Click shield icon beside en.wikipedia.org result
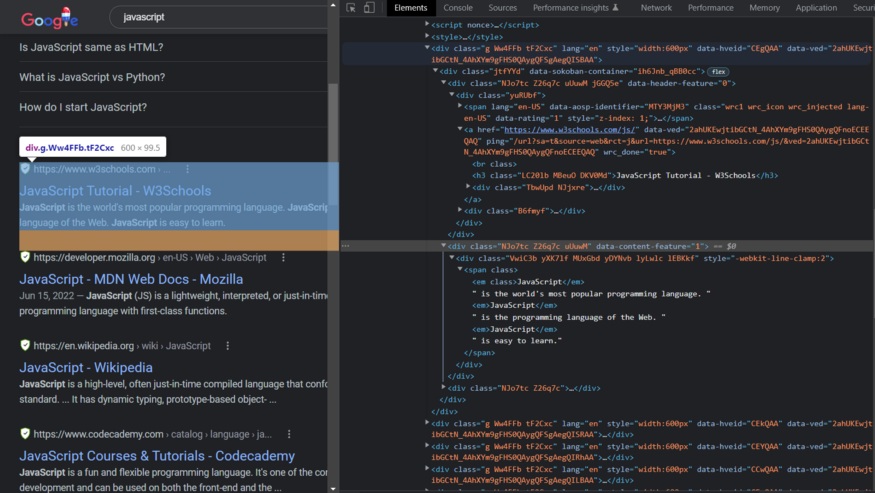This screenshot has width=875, height=493. click(25, 346)
